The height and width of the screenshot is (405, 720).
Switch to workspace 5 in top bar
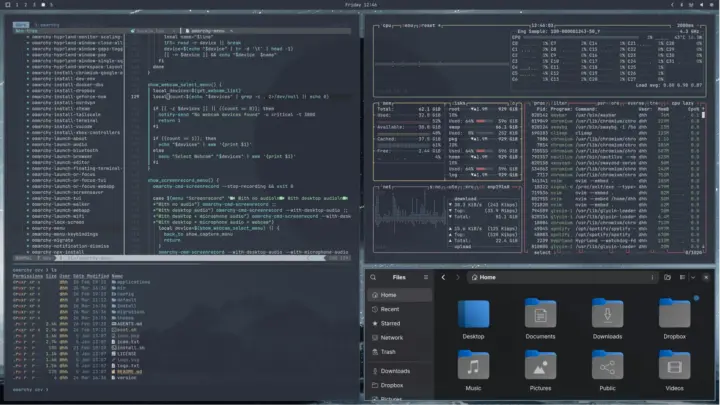pyautogui.click(x=51, y=5)
